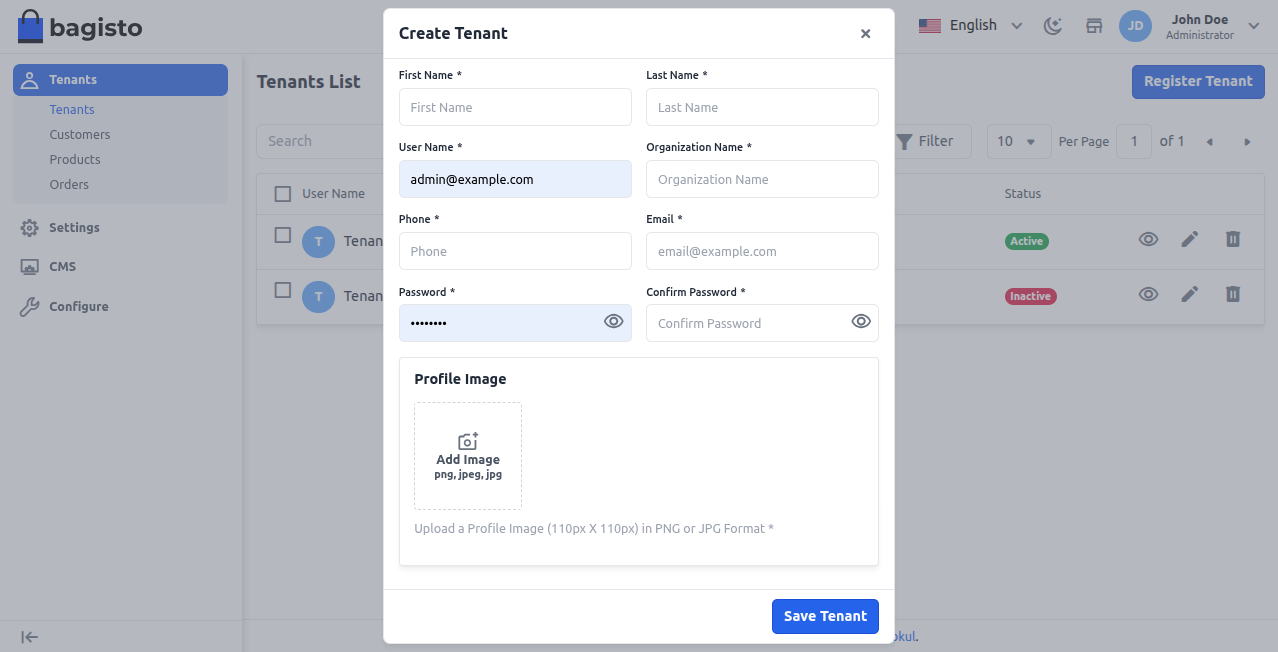Viewport: 1278px width, 652px height.
Task: Select the Add Image camera icon
Action: coord(467,440)
